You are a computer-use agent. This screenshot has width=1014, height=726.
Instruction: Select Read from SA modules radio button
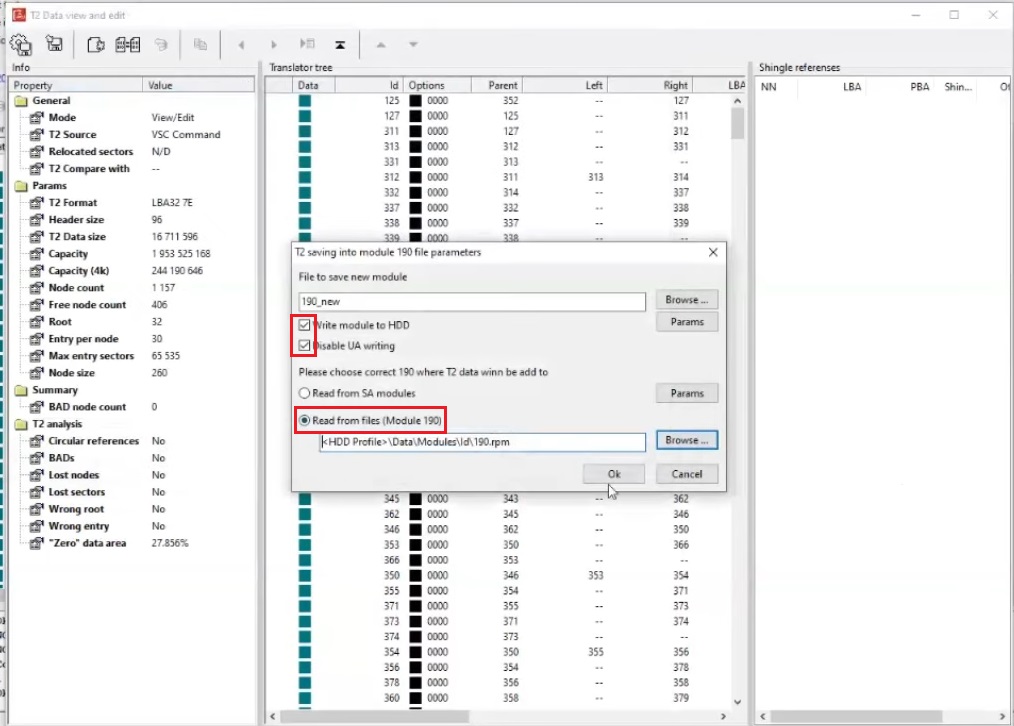click(305, 394)
